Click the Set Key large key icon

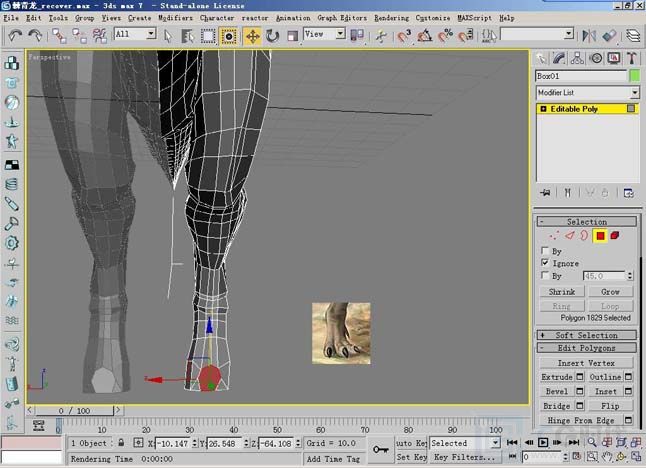(380, 449)
